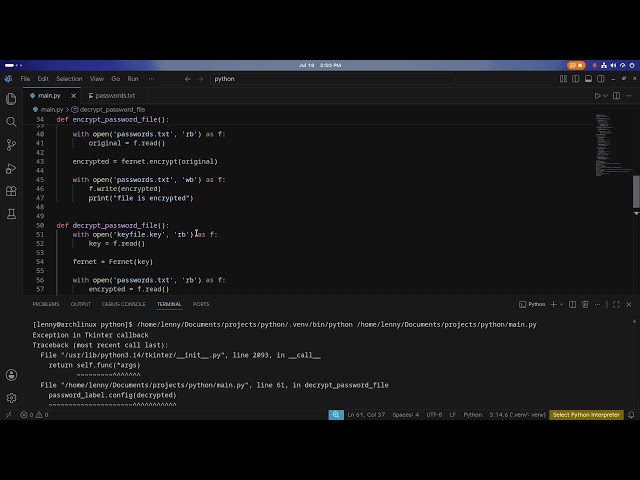
Task: Open the Extensions view
Action: pyautogui.click(x=11, y=191)
